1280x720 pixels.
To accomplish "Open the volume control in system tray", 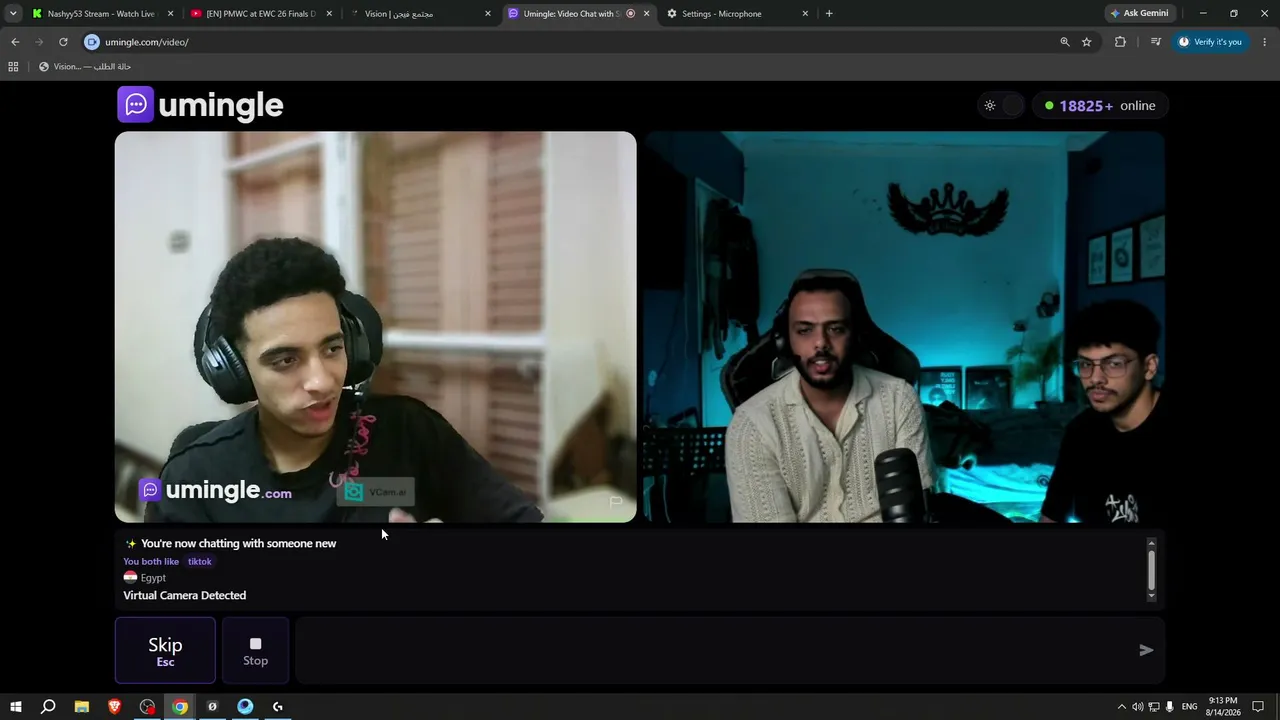I will (x=1137, y=707).
